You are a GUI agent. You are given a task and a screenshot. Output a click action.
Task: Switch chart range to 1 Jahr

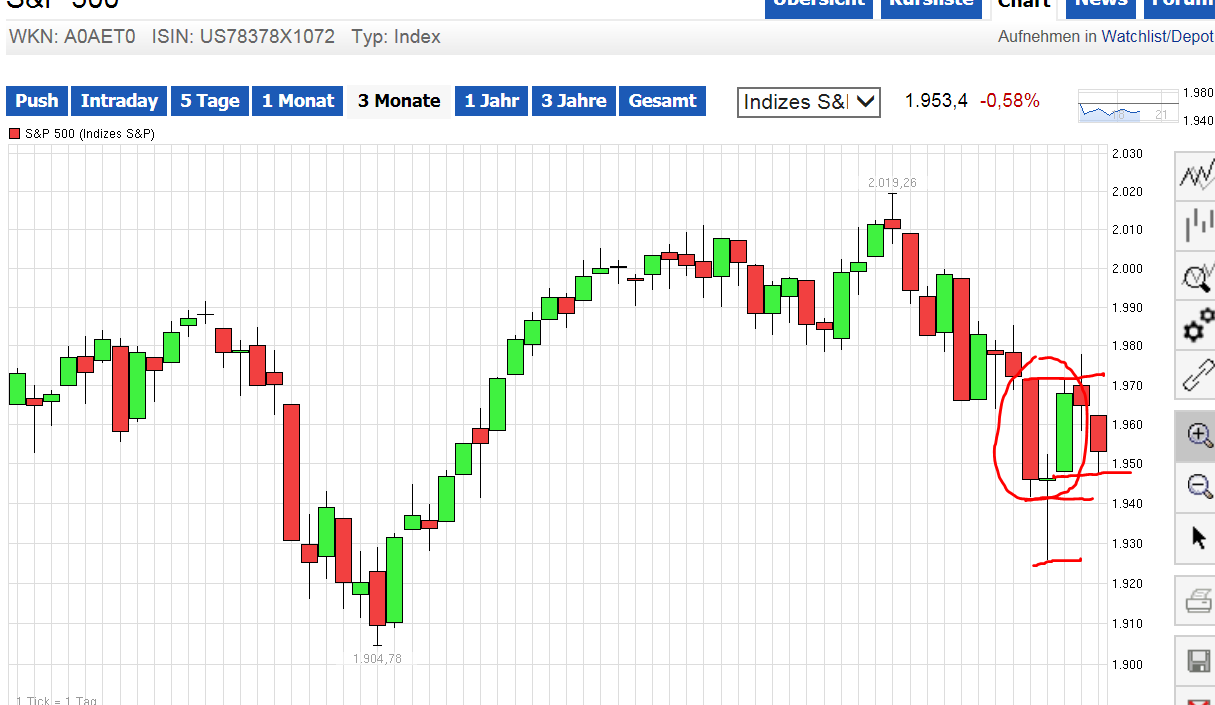click(491, 101)
